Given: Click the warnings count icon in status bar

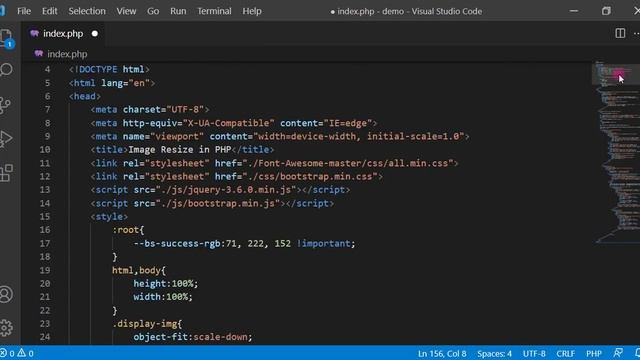Looking at the screenshot, I should tap(21, 353).
